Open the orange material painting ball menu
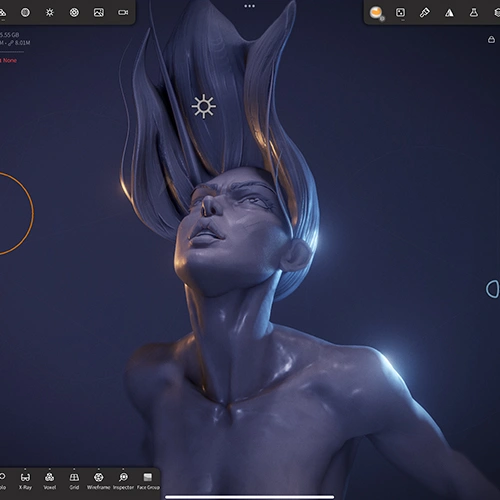The height and width of the screenshot is (500, 500). coord(376,13)
